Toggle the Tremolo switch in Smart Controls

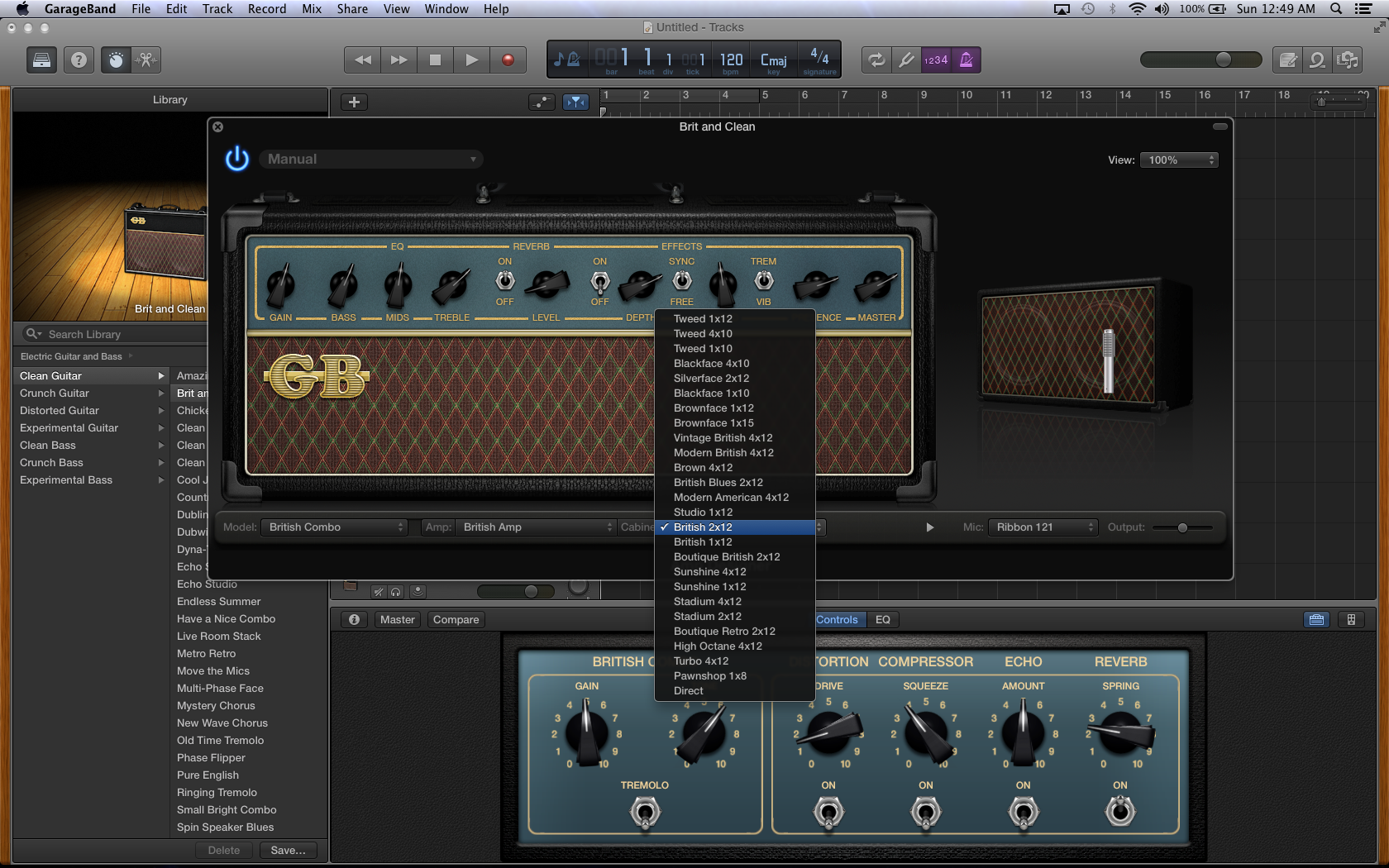(645, 813)
